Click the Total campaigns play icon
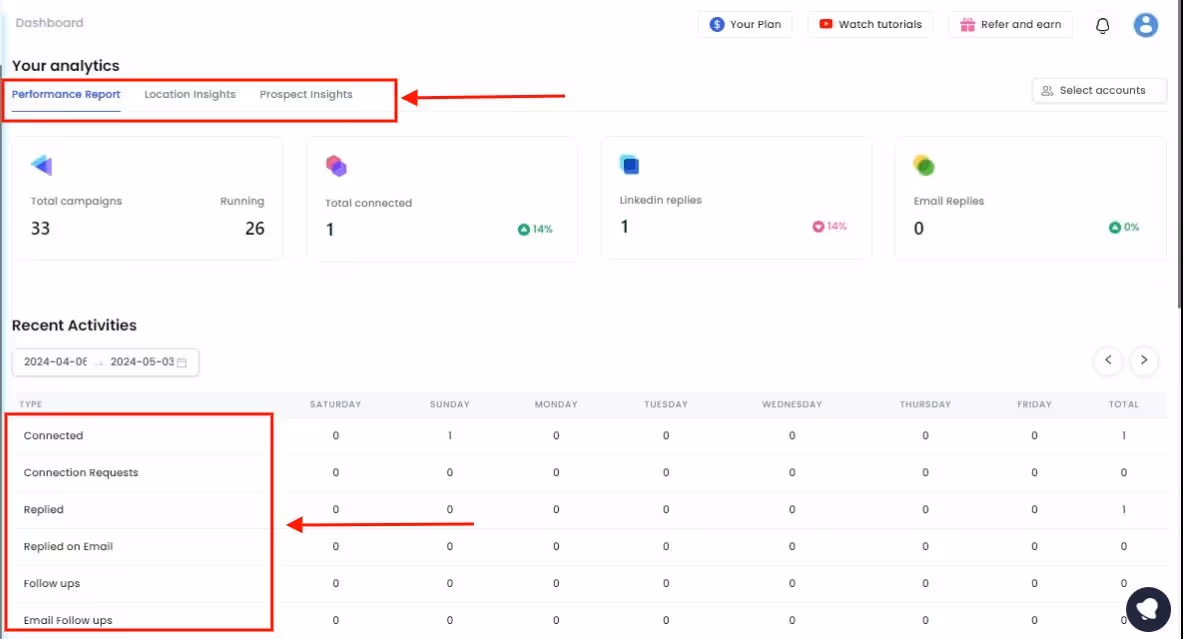Viewport: 1183px width, 639px height. [x=41, y=165]
